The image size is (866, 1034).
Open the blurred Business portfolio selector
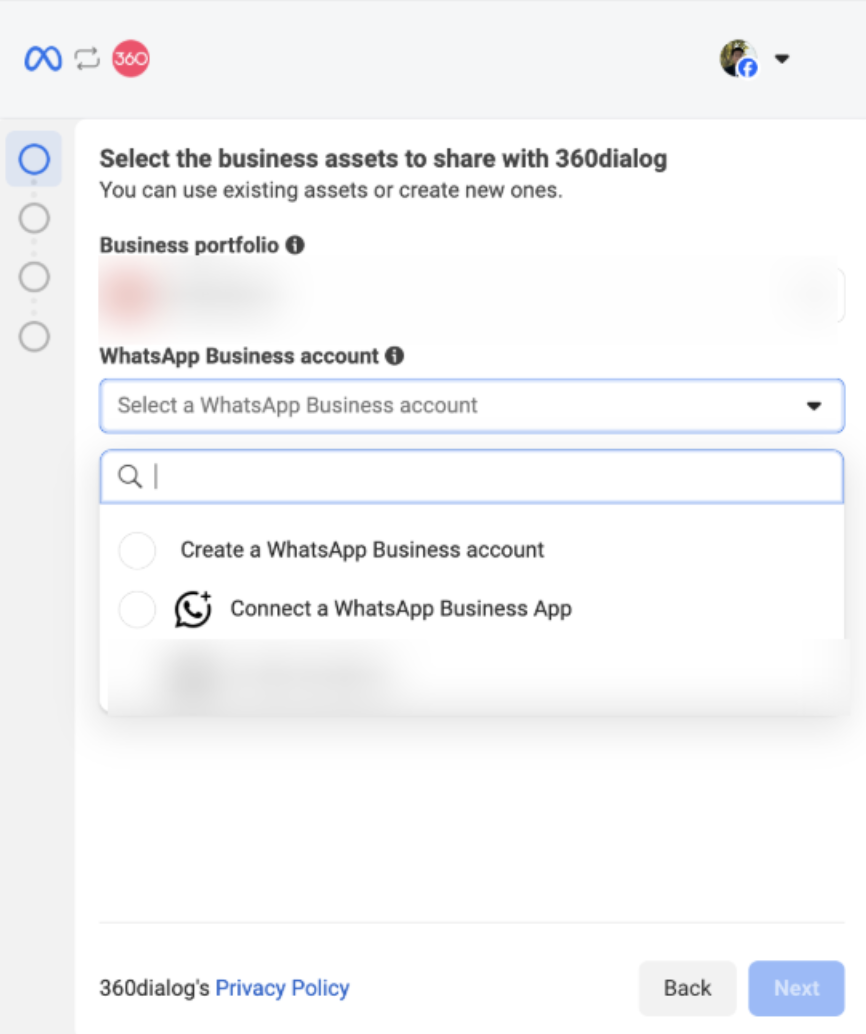tap(472, 295)
